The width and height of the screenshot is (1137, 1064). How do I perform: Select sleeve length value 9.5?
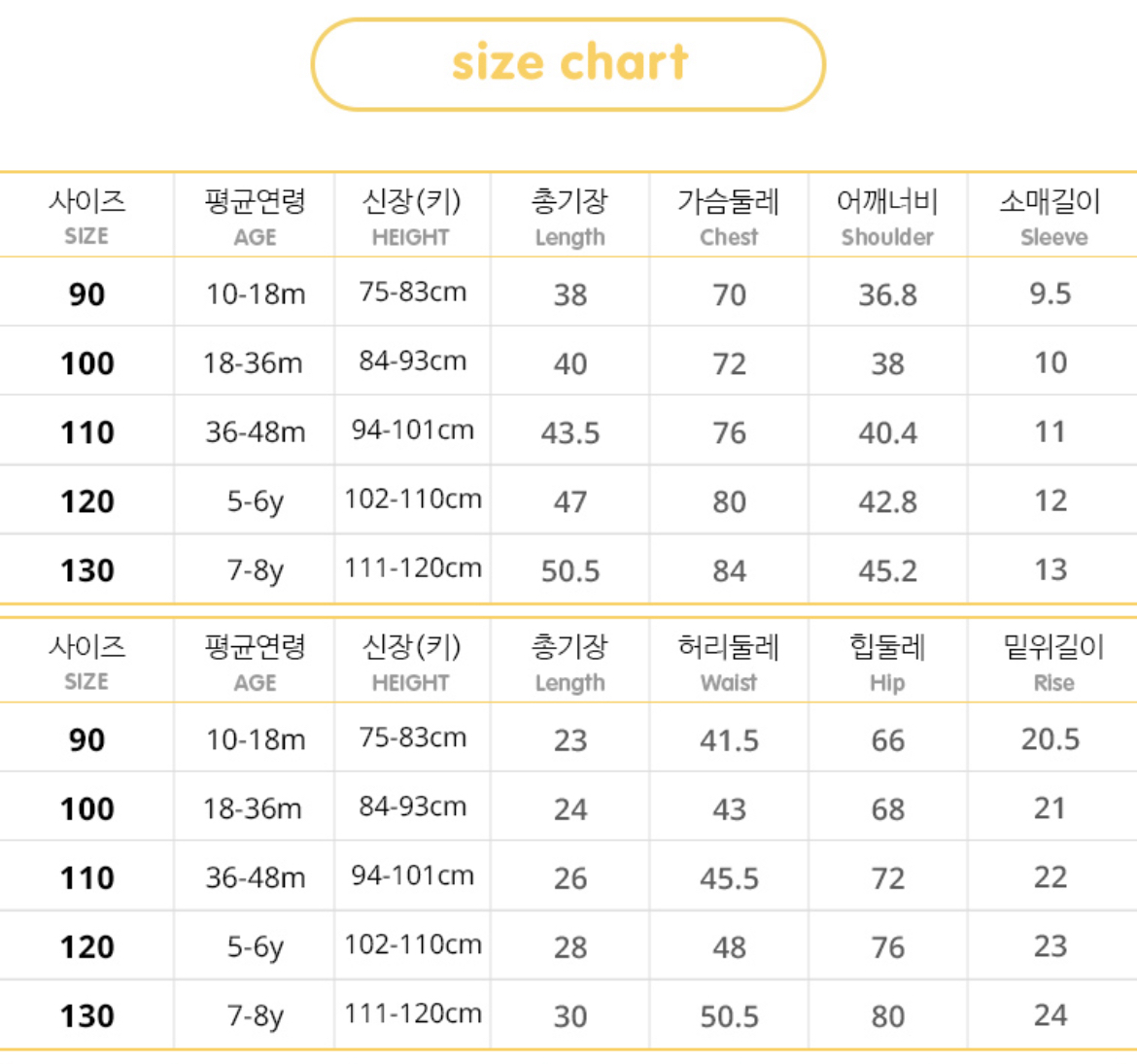click(x=1051, y=293)
